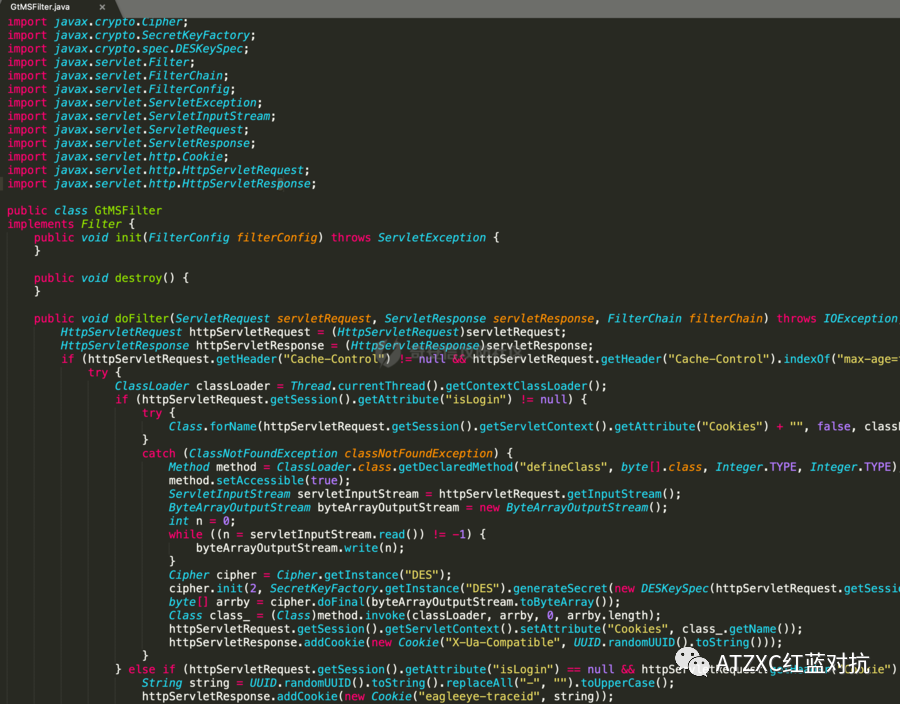
Task: Click 'new ByteArrayOutputStream();' expression
Action: tap(573, 507)
